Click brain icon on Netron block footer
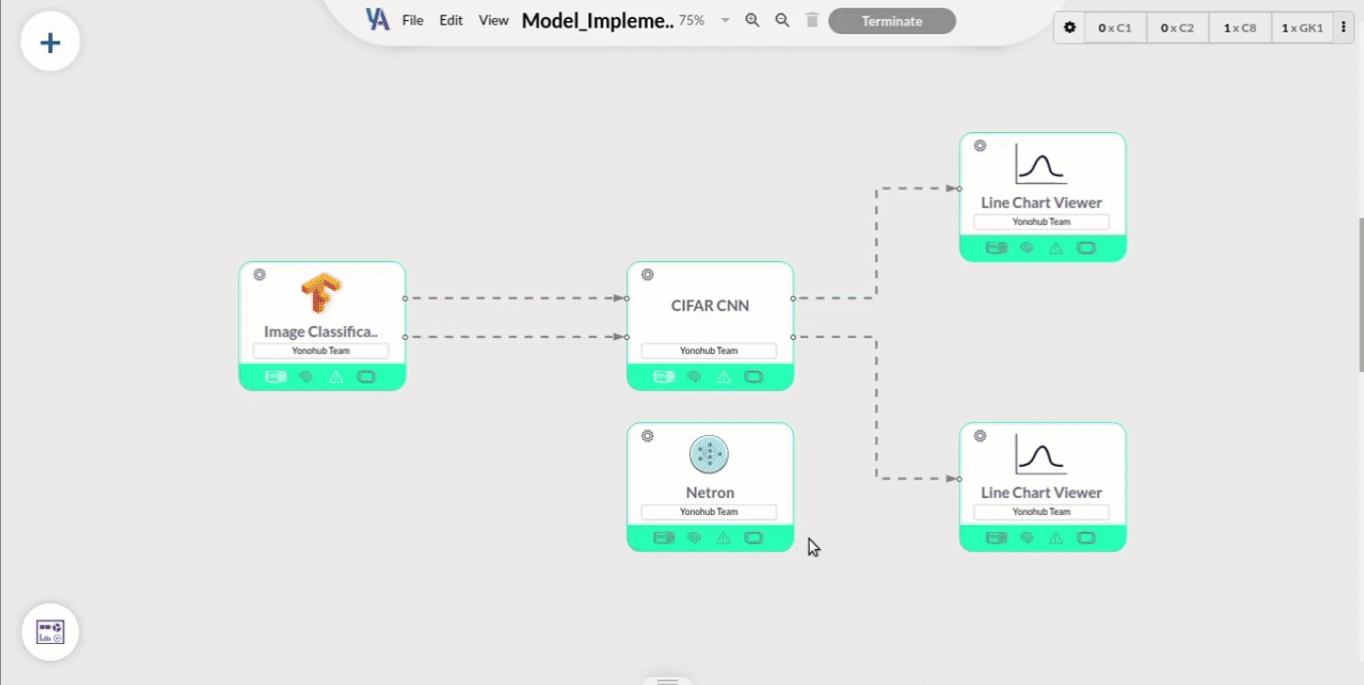Image resolution: width=1364 pixels, height=685 pixels. point(694,538)
